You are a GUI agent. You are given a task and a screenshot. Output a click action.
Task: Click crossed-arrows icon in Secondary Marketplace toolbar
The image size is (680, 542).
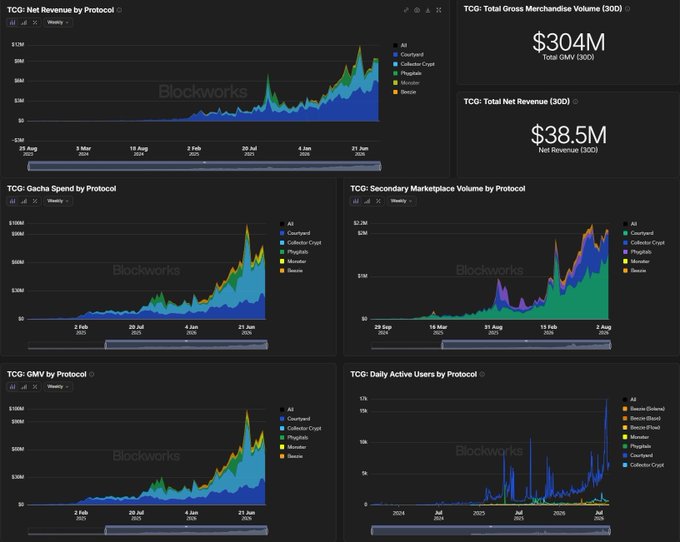click(378, 201)
